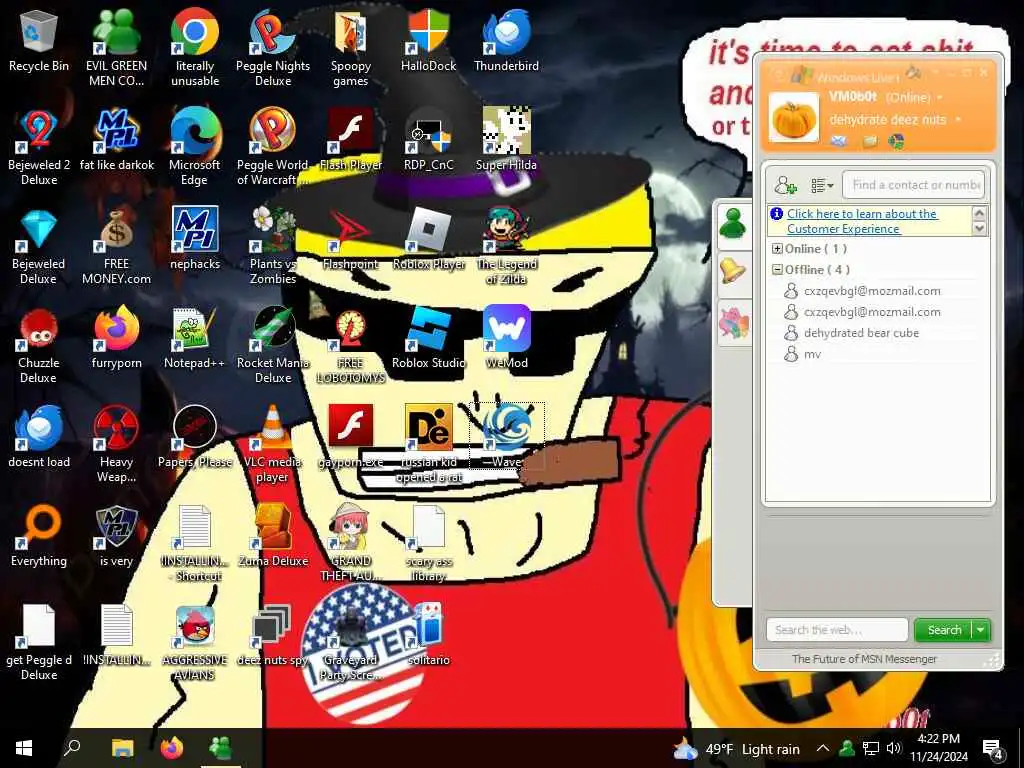This screenshot has height=768, width=1024.
Task: Open the contact list view options dropdown
Action: point(822,185)
